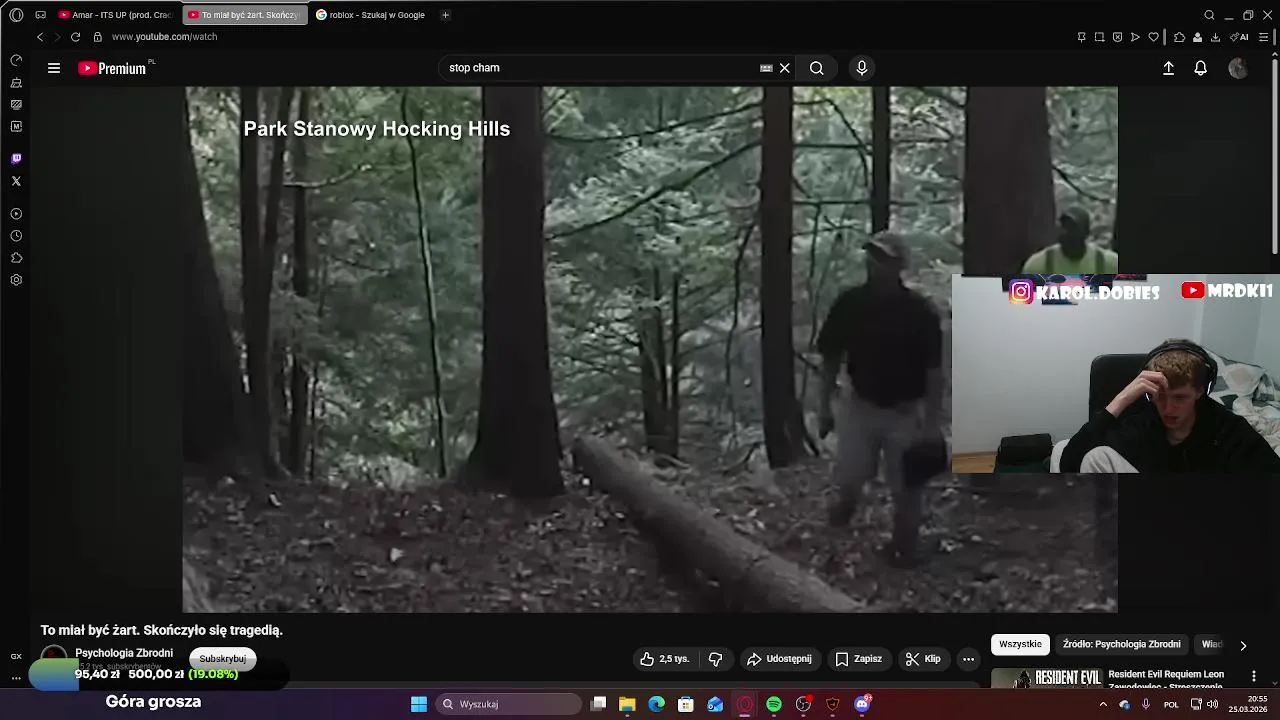
Task: Open browser extensions puzzle icon
Action: coord(1179,37)
